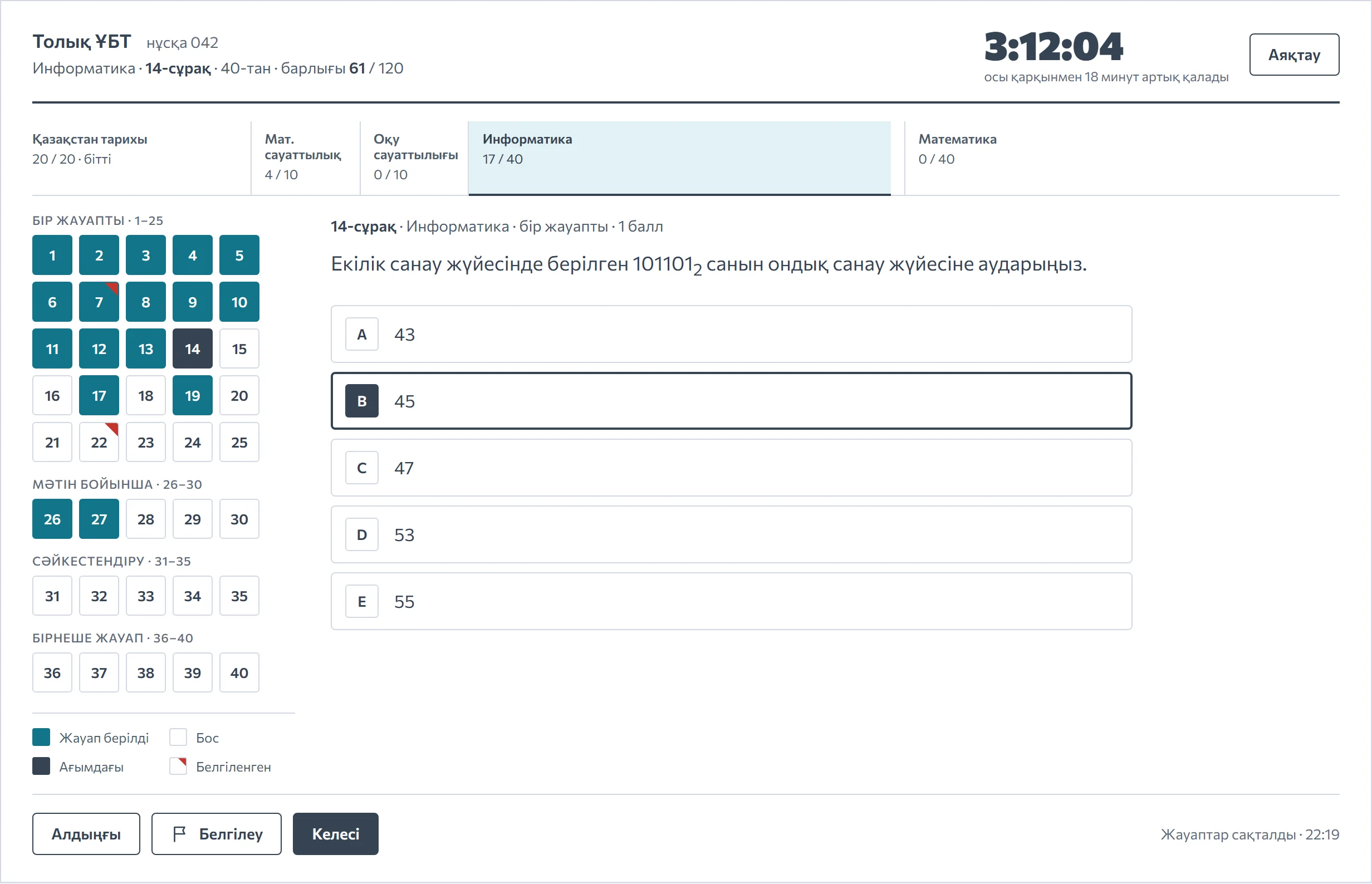Open question 35 tile

[239, 596]
